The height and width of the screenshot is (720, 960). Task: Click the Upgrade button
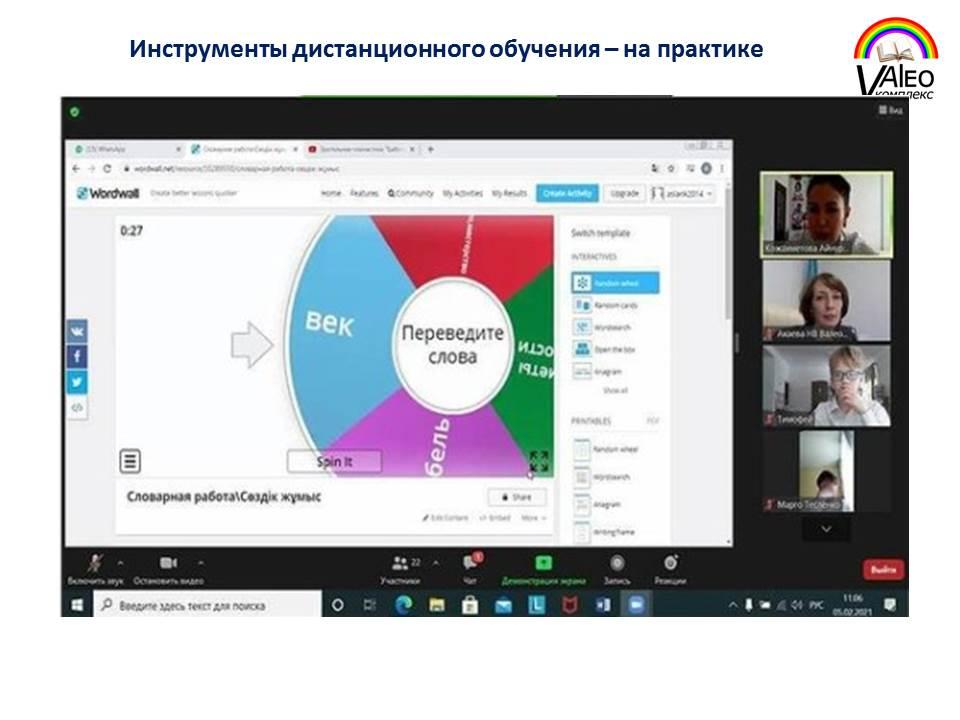[x=624, y=193]
